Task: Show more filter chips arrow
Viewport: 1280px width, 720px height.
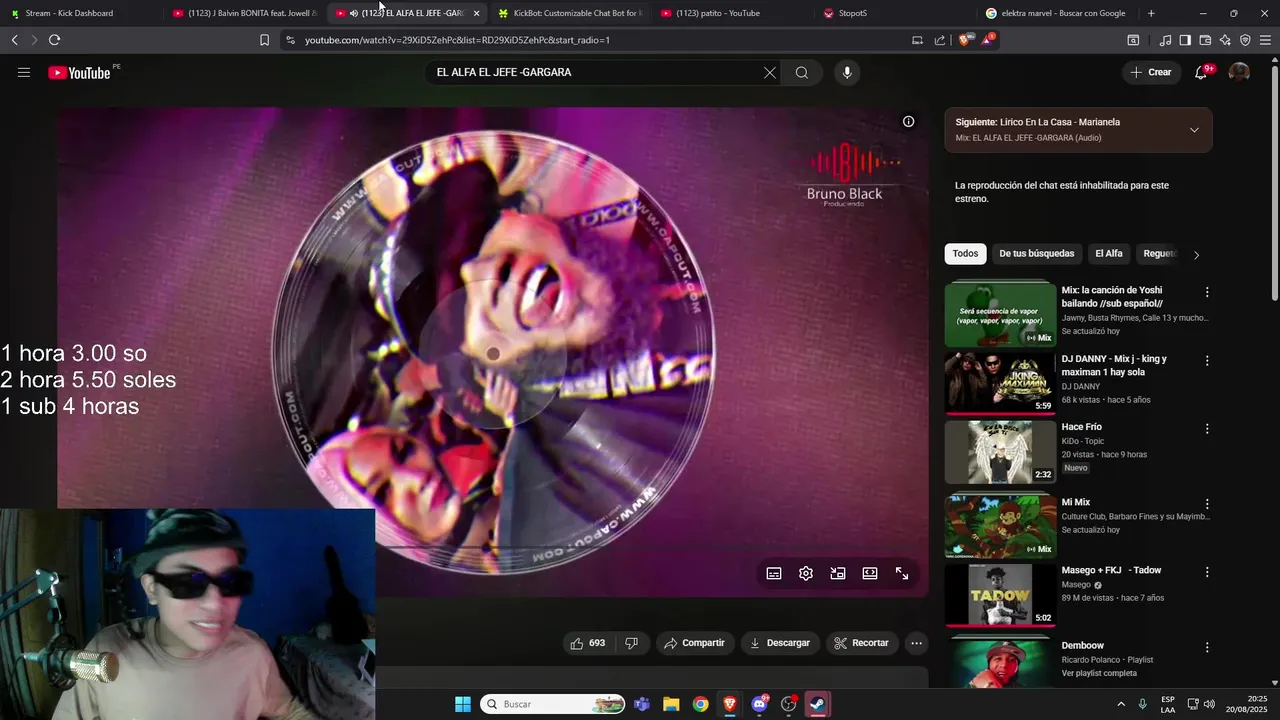Action: click(1196, 254)
